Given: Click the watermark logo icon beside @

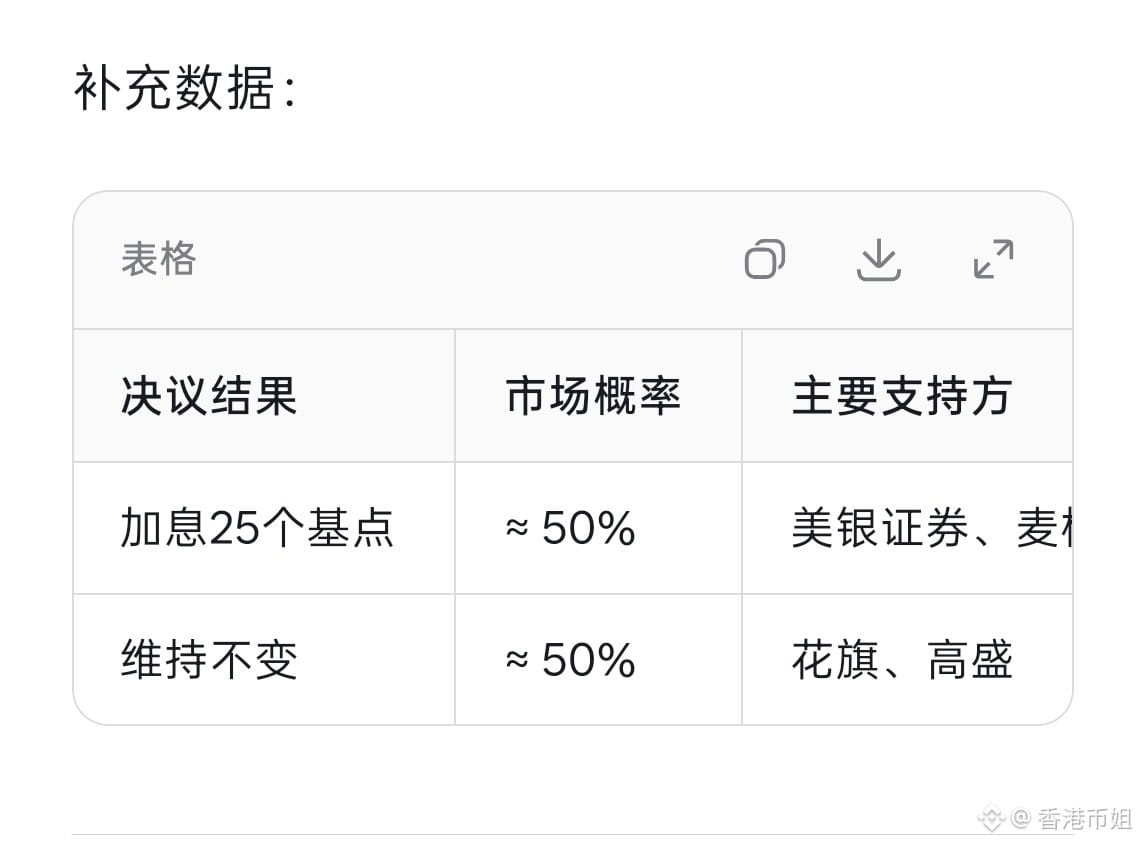Looking at the screenshot, I should [x=991, y=819].
